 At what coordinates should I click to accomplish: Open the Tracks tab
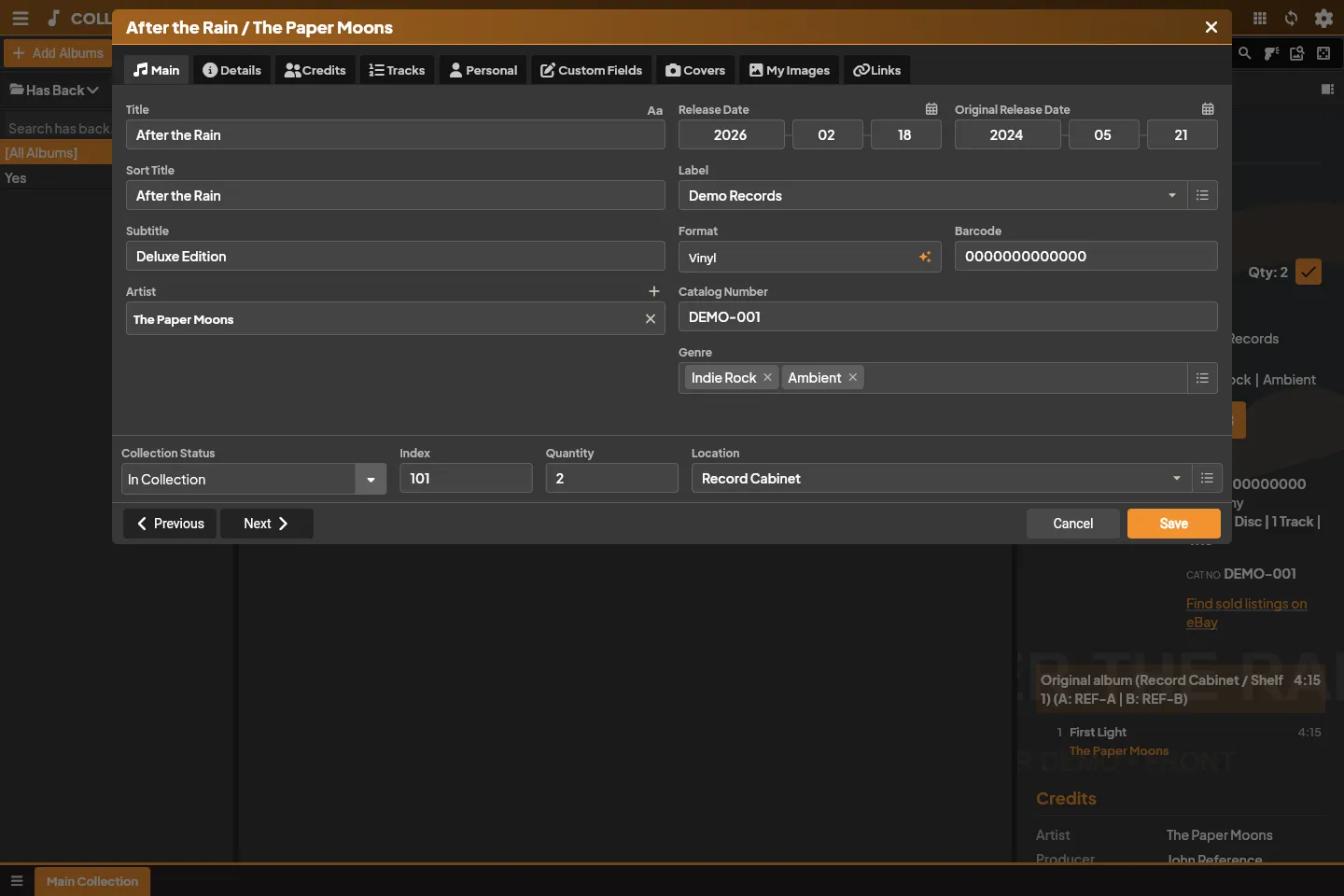[397, 70]
